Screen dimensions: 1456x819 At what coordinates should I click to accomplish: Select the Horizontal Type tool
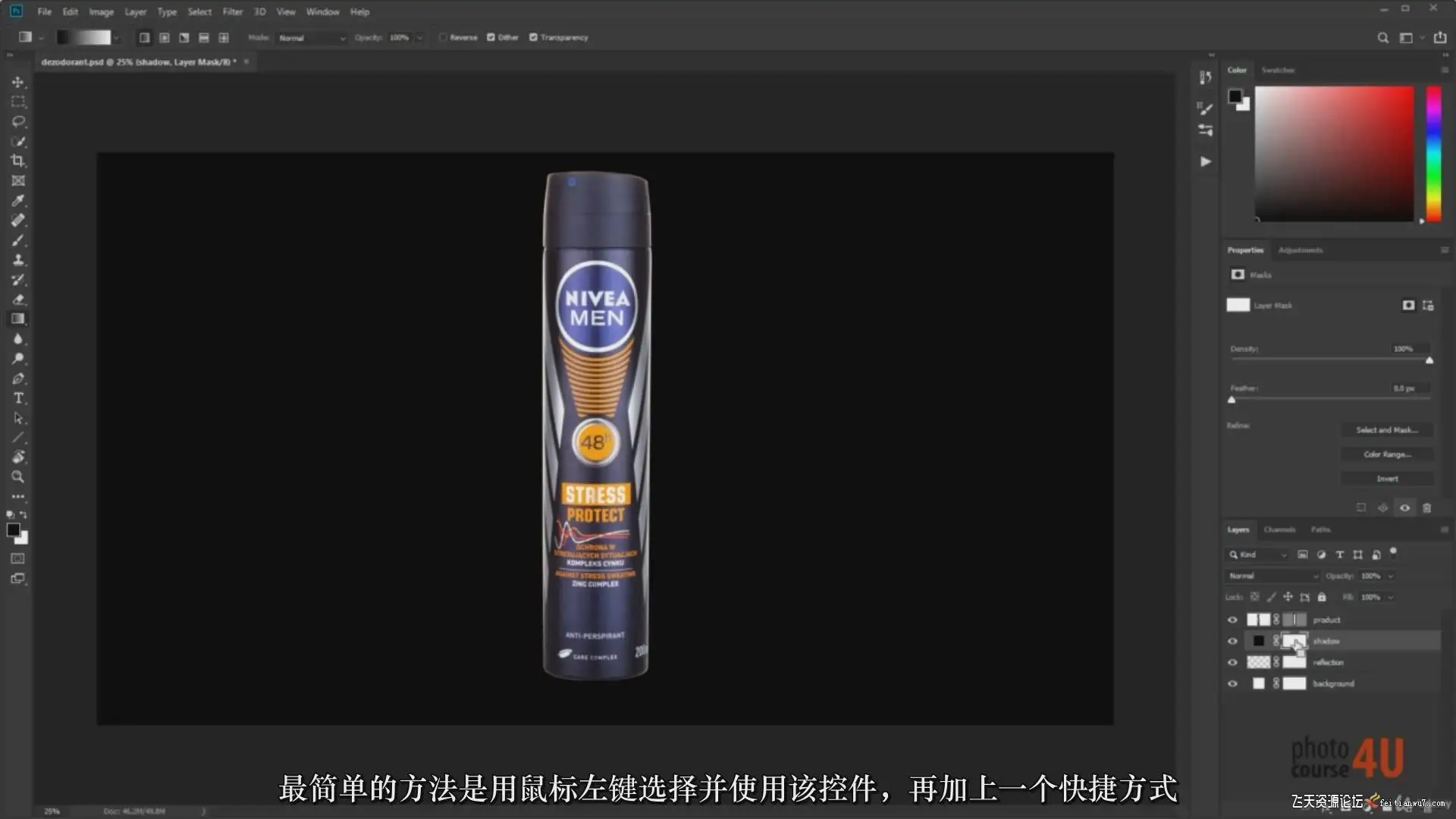18,398
